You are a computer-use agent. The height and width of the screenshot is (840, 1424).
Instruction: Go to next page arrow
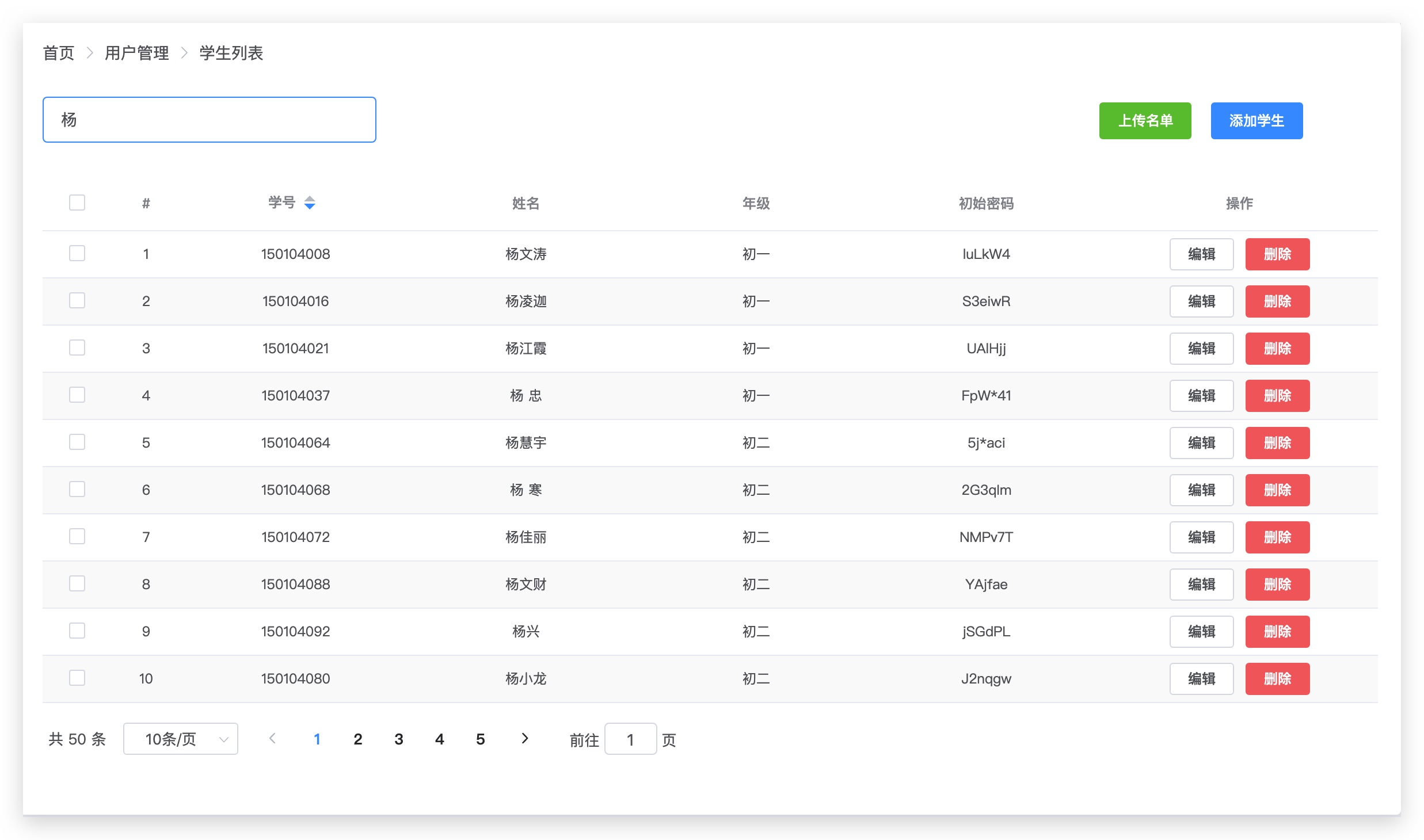click(x=524, y=739)
